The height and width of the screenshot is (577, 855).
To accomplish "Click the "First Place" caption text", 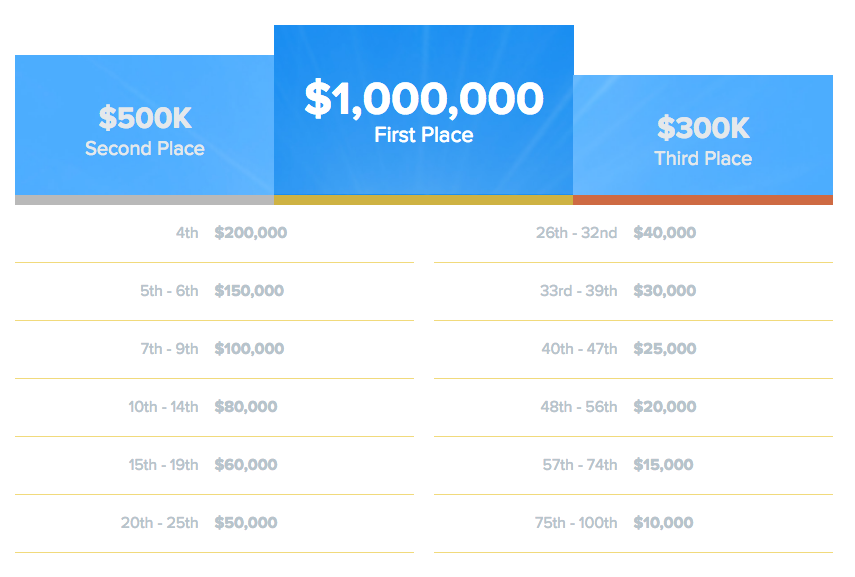I will coord(424,135).
